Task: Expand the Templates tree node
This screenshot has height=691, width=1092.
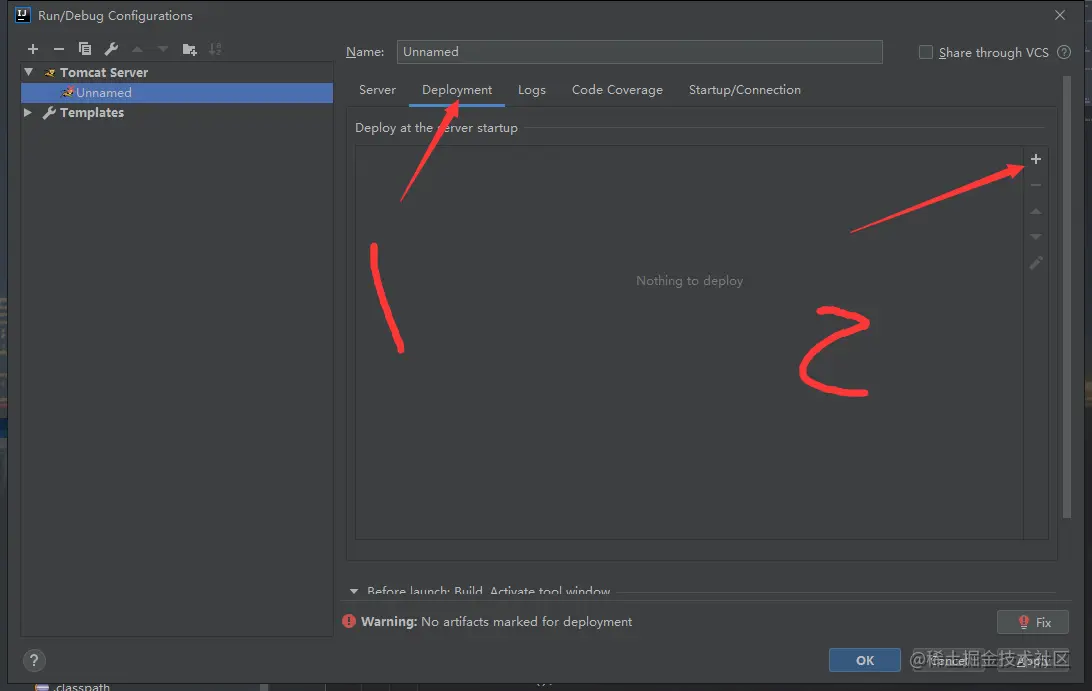Action: coord(28,112)
